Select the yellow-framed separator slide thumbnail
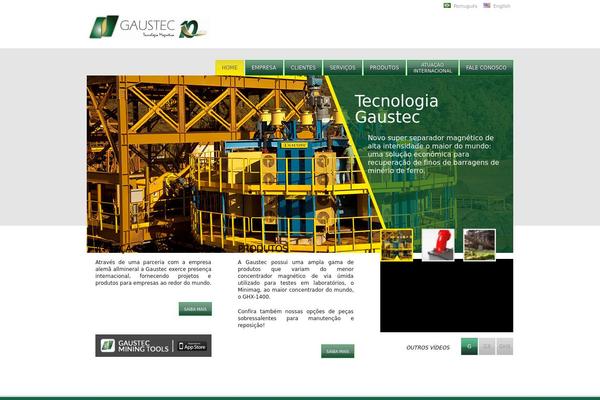The height and width of the screenshot is (400, 600). 397,245
